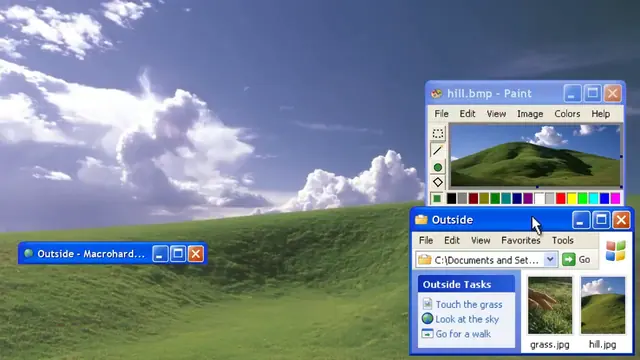
Task: Maximize the Outside - Macrohard window
Action: click(x=178, y=253)
